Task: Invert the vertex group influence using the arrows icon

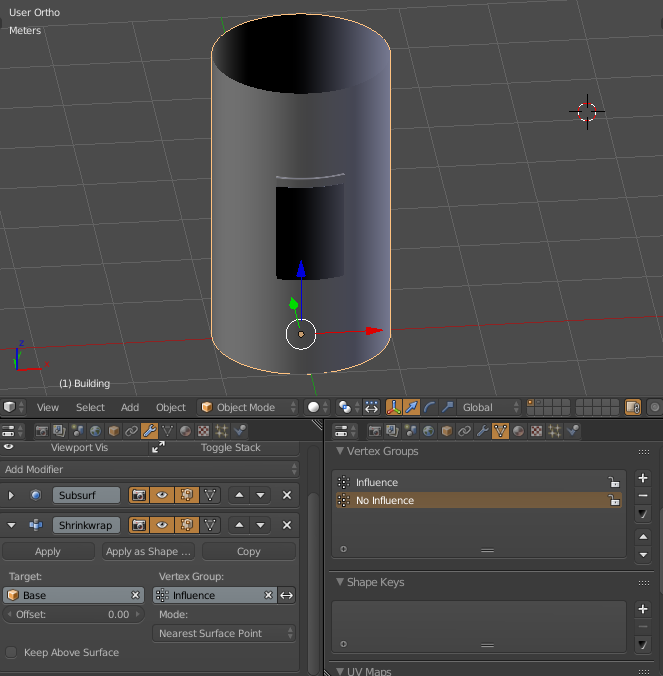Action: coord(287,595)
